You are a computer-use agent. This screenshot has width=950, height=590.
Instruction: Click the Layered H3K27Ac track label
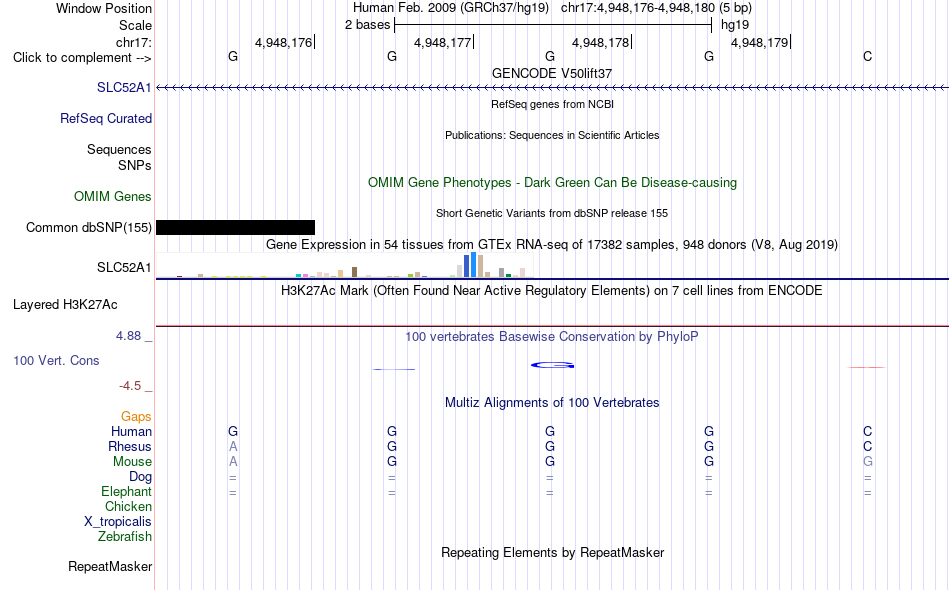65,305
